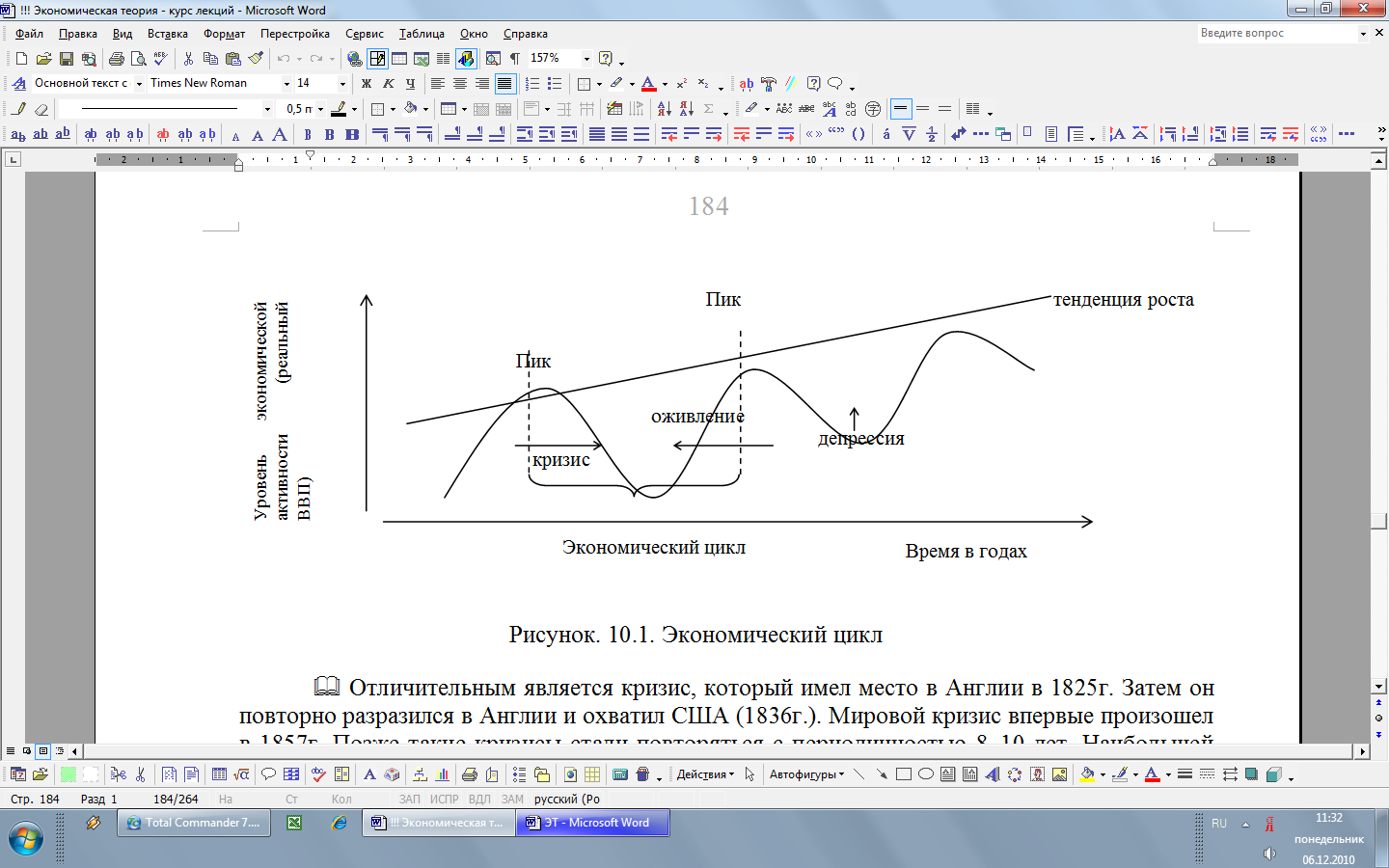
Task: Switch to Print Layout view button
Action: click(43, 750)
